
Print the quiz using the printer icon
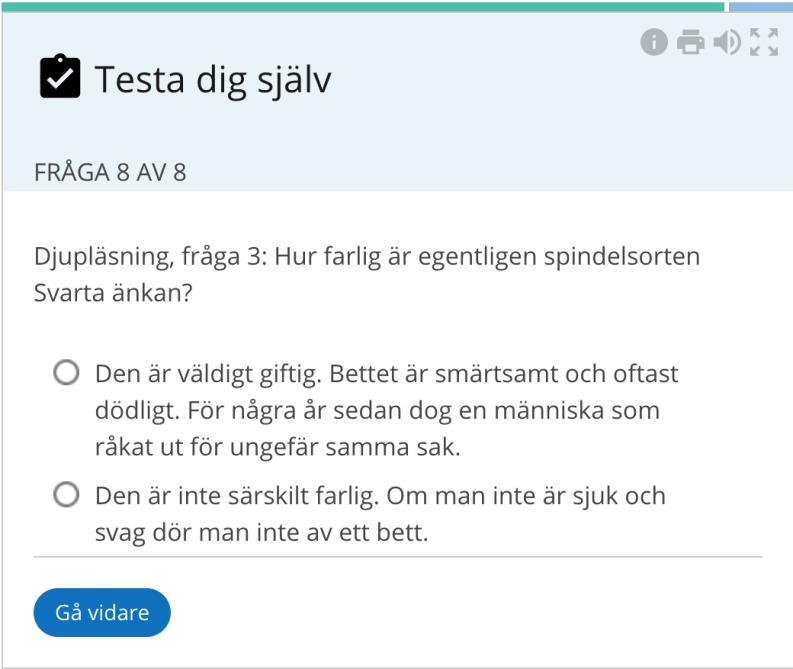690,42
